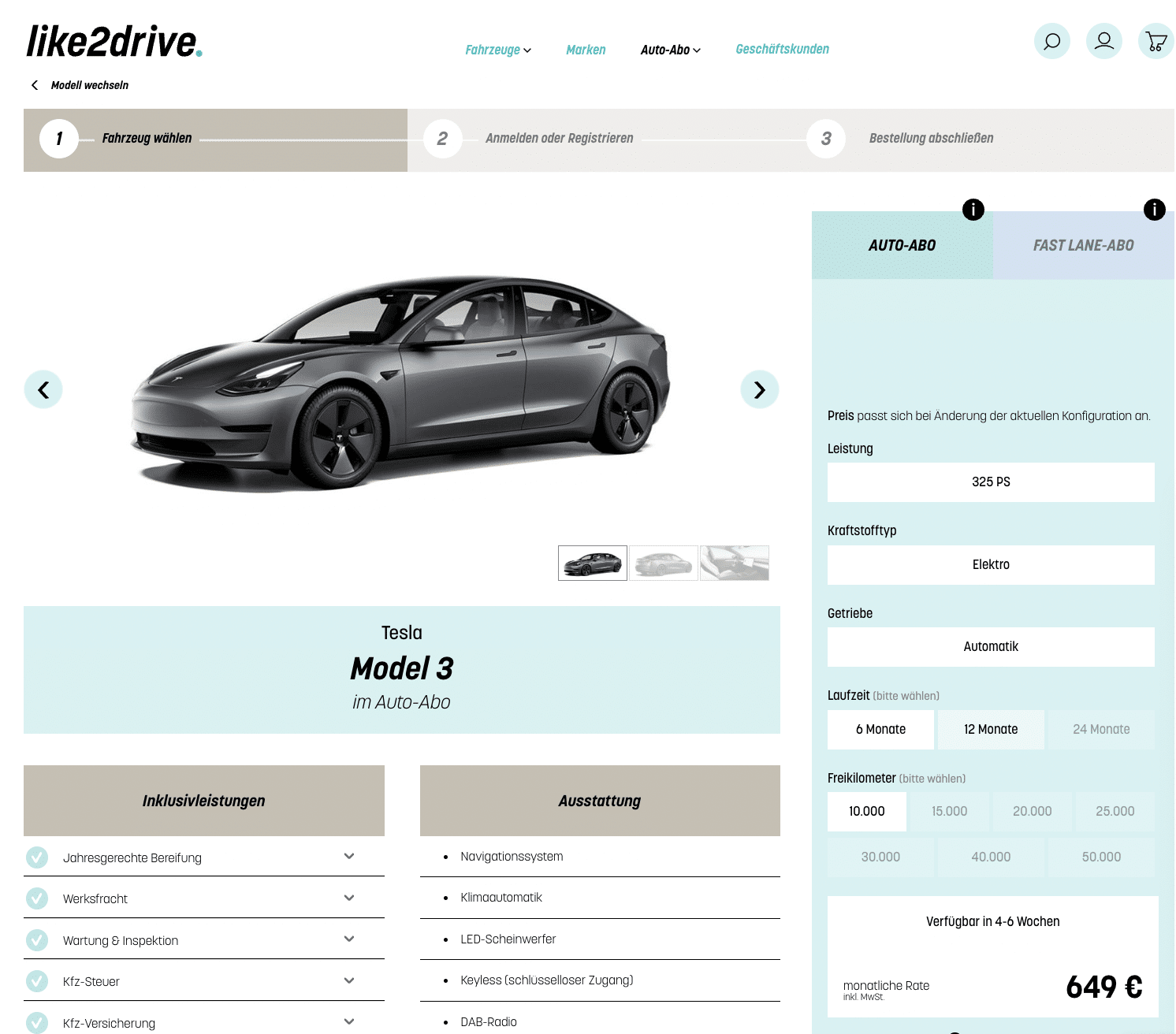Open info icon above Auto-Abo tab

[973, 210]
